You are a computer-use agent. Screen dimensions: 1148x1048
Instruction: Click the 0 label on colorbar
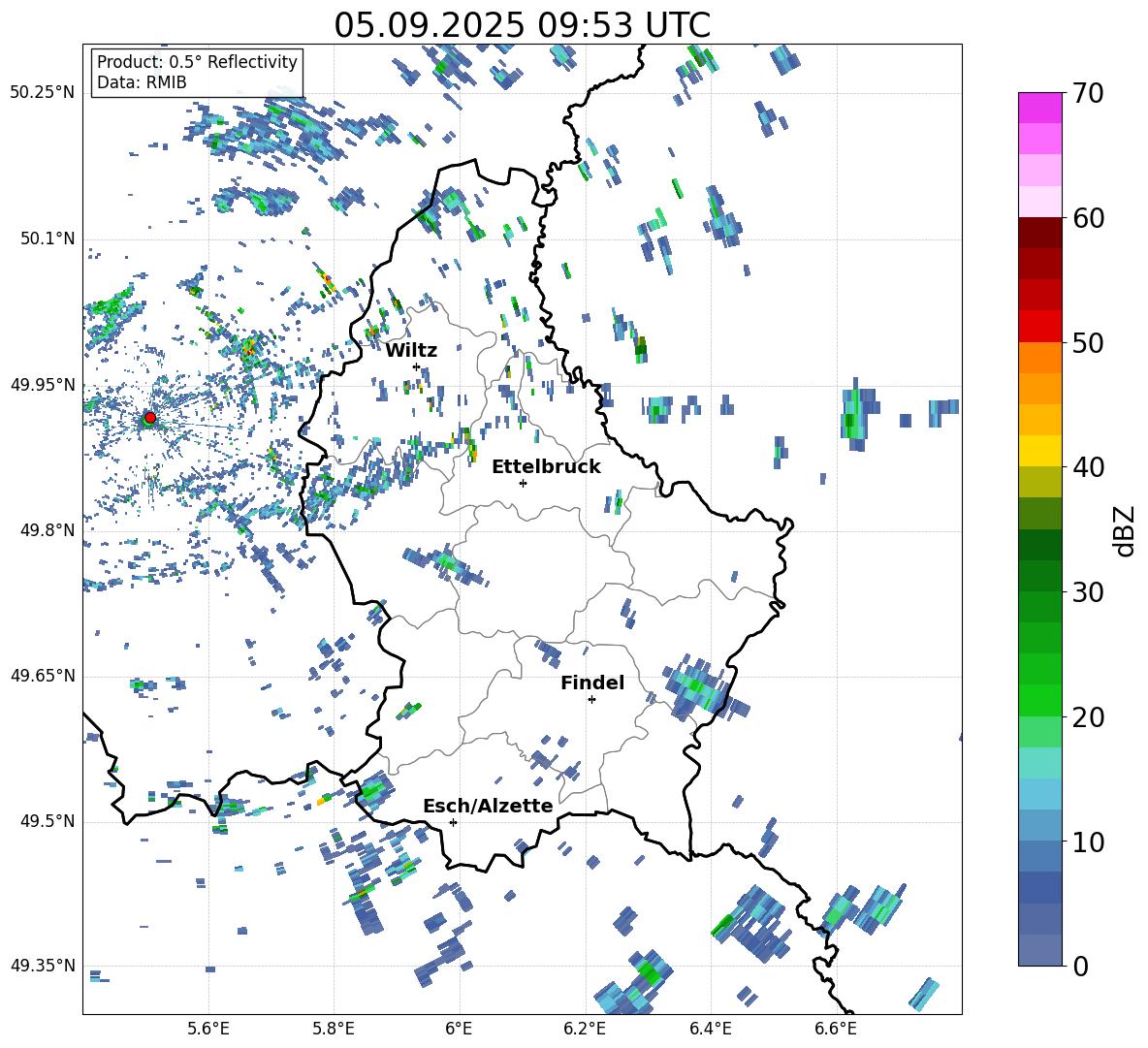click(1080, 967)
